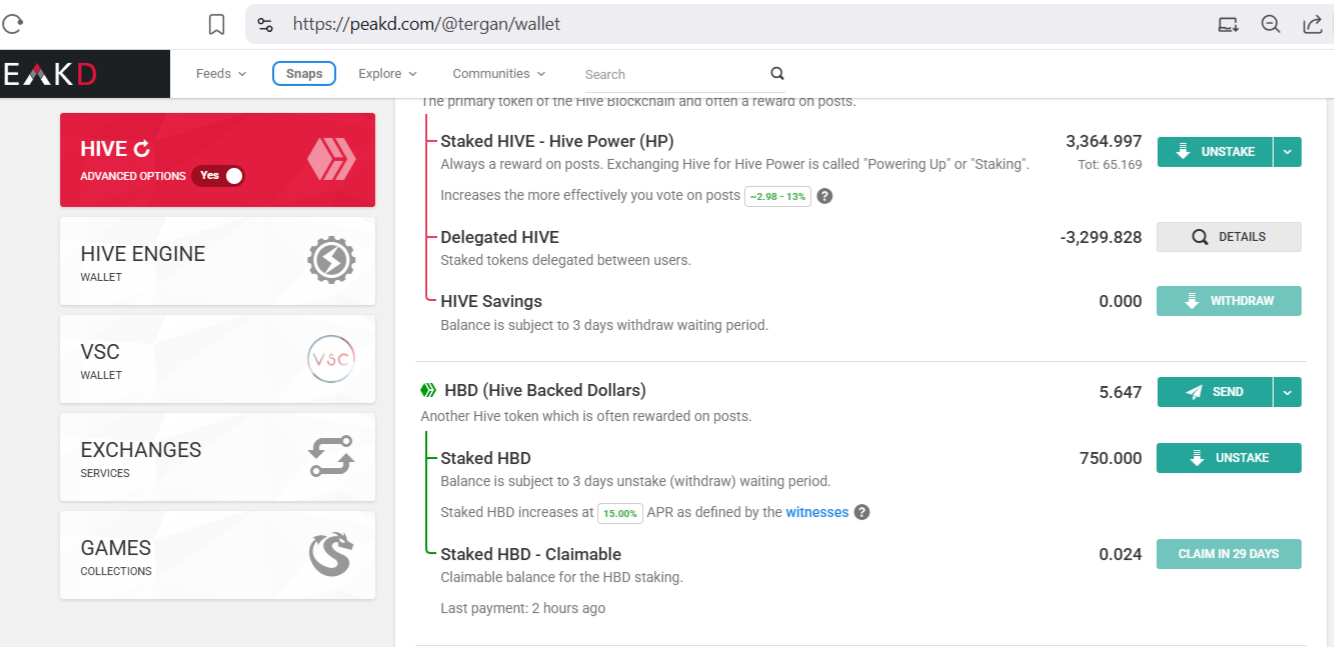Viewport: 1334px width, 647px height.
Task: Open the VSC wallet
Action: [218, 359]
